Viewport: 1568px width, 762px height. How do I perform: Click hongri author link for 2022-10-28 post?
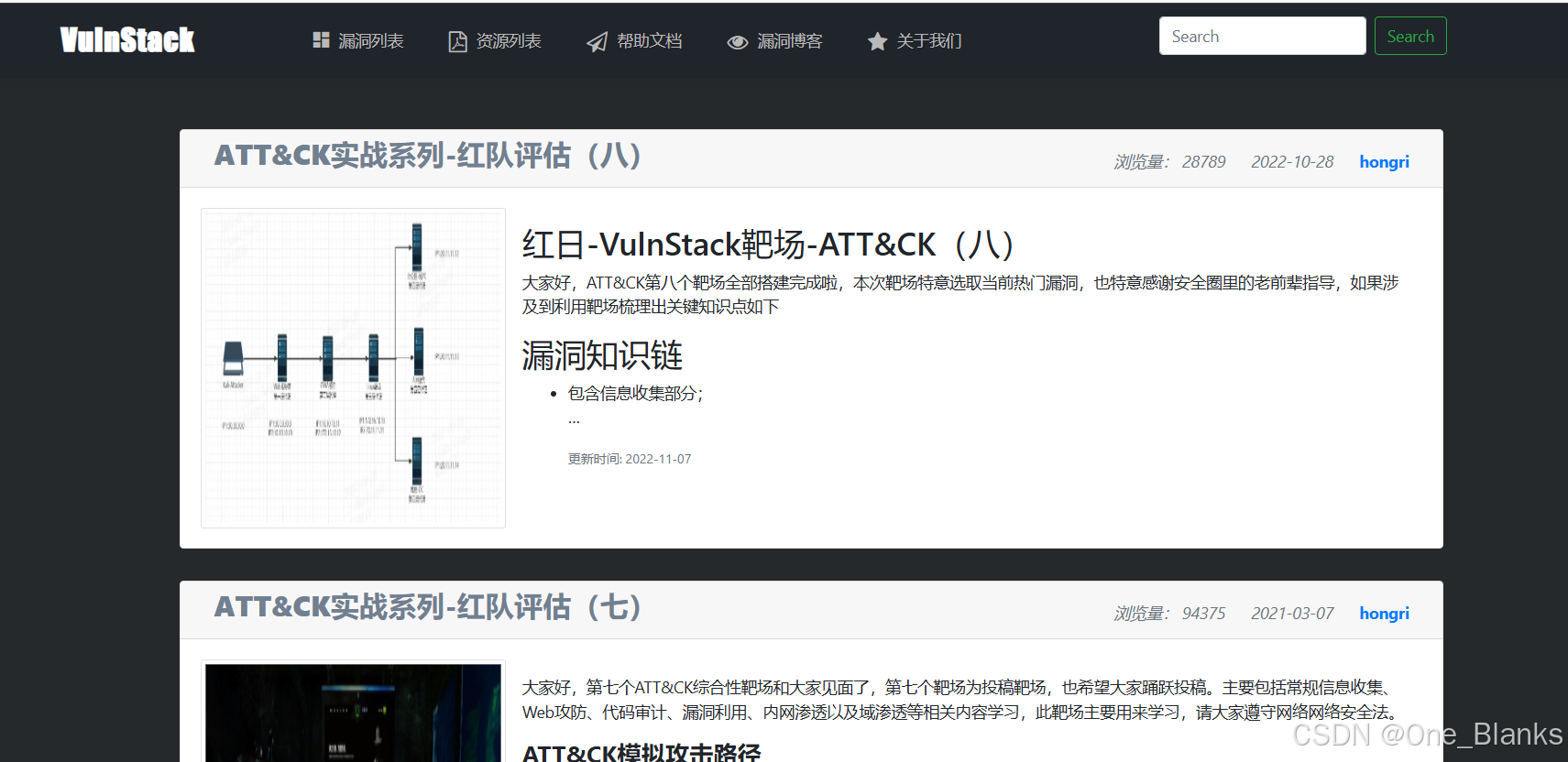(1384, 162)
